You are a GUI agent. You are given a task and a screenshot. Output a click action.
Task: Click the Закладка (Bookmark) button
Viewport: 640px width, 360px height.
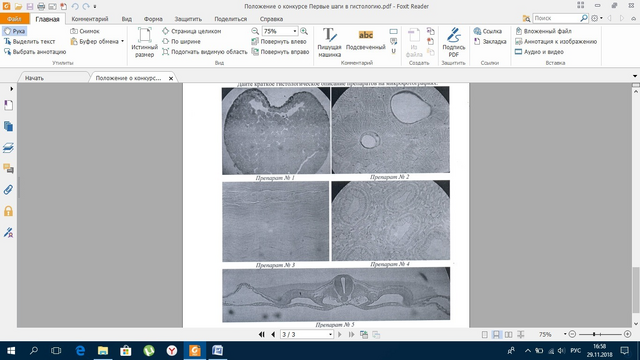490,42
